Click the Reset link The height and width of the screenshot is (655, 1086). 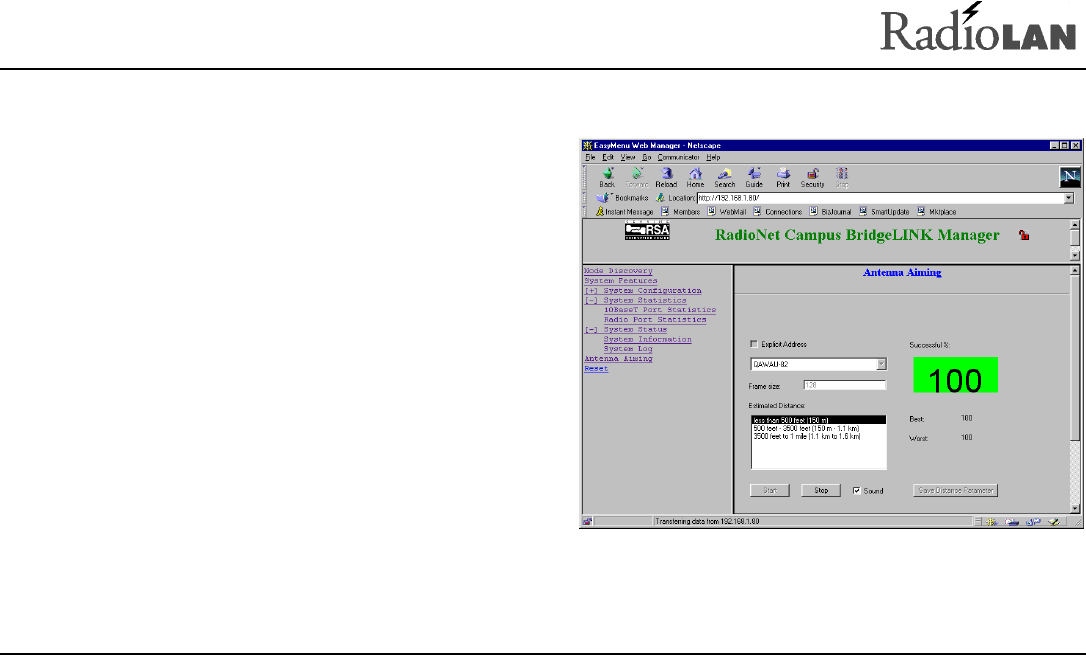596,368
